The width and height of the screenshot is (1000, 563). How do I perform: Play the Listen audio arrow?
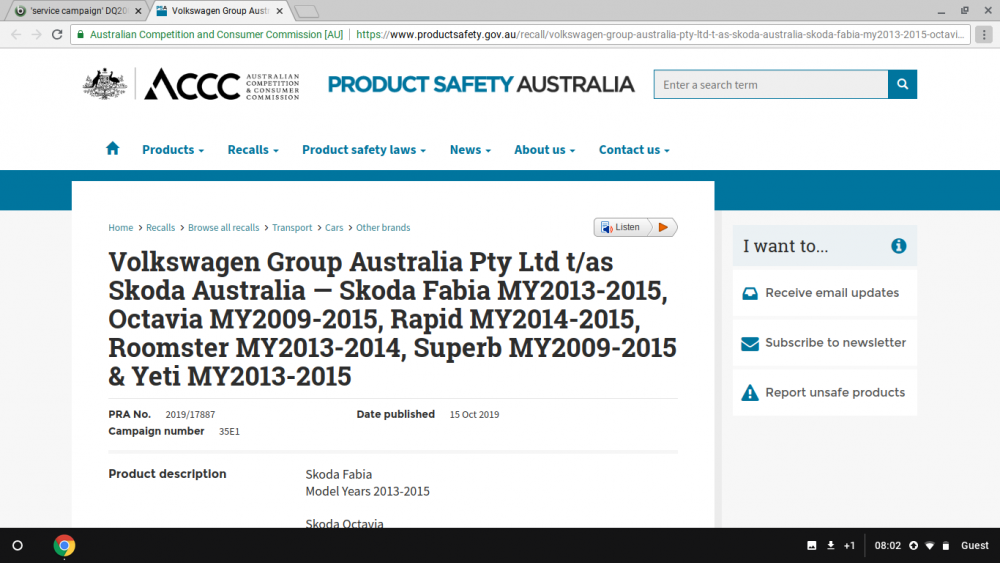[x=663, y=227]
